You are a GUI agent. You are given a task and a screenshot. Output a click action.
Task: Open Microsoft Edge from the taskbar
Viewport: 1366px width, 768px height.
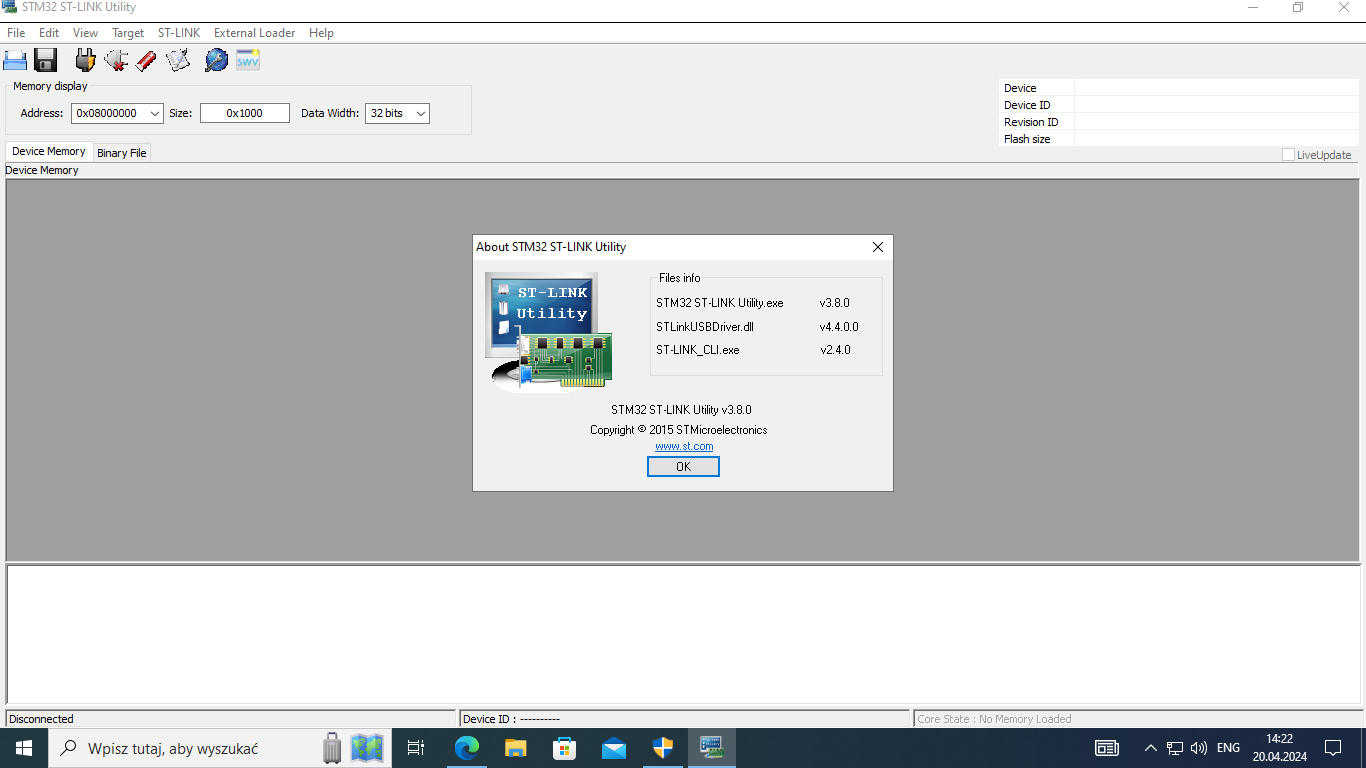pos(467,748)
